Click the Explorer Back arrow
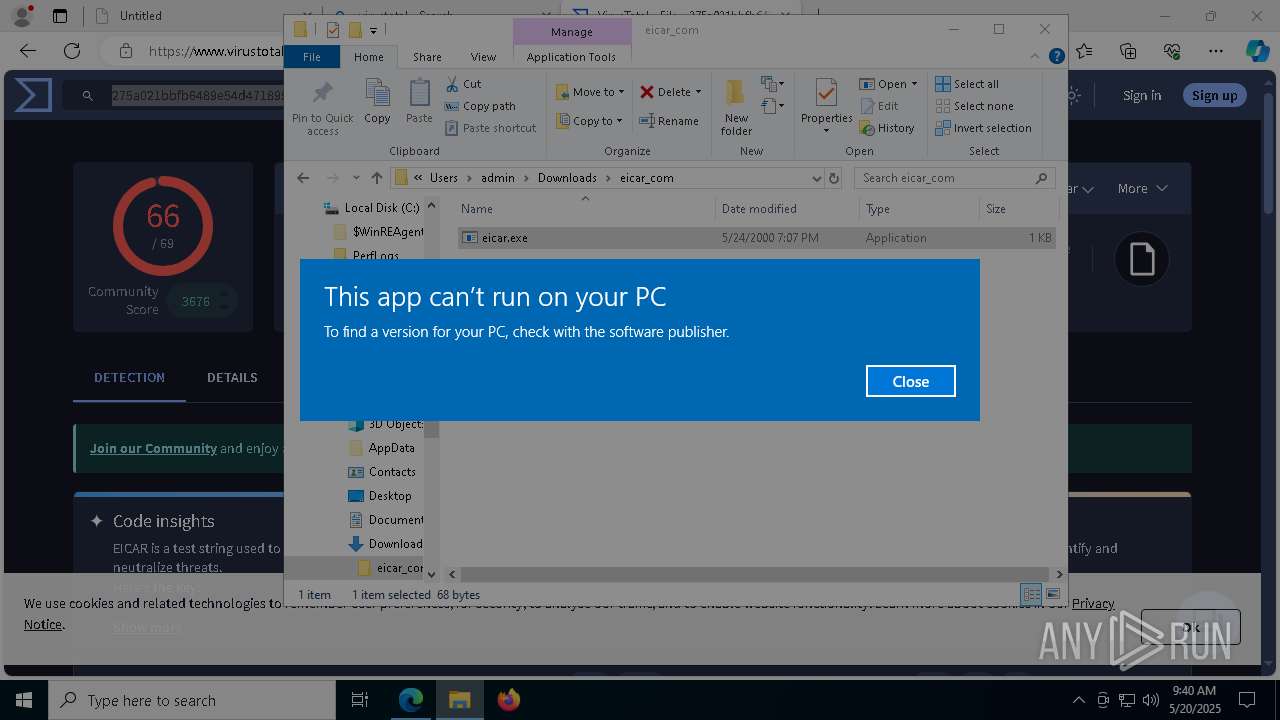The image size is (1280, 720). tap(303, 178)
